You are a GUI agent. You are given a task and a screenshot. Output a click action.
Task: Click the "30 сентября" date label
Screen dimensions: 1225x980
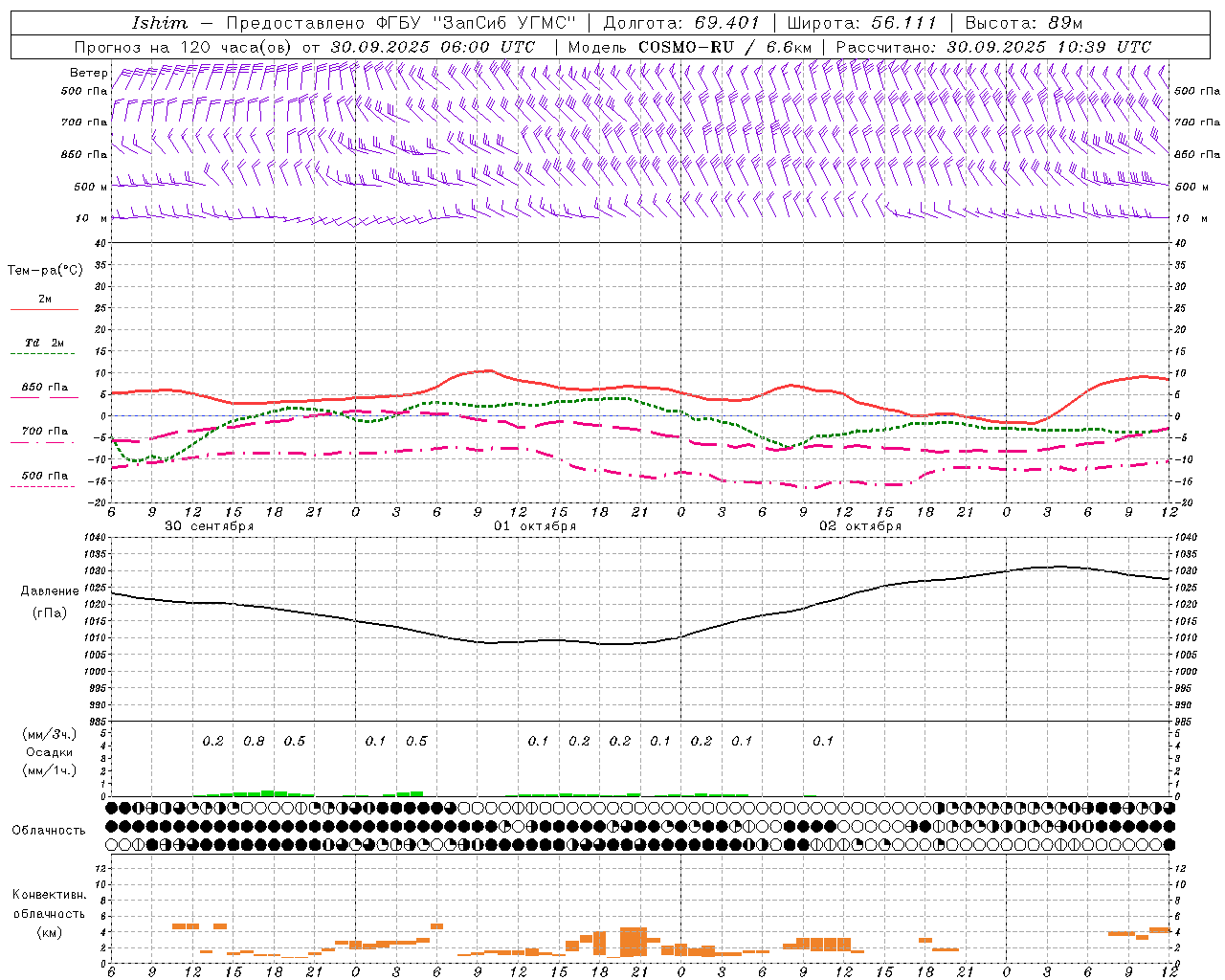210,526
